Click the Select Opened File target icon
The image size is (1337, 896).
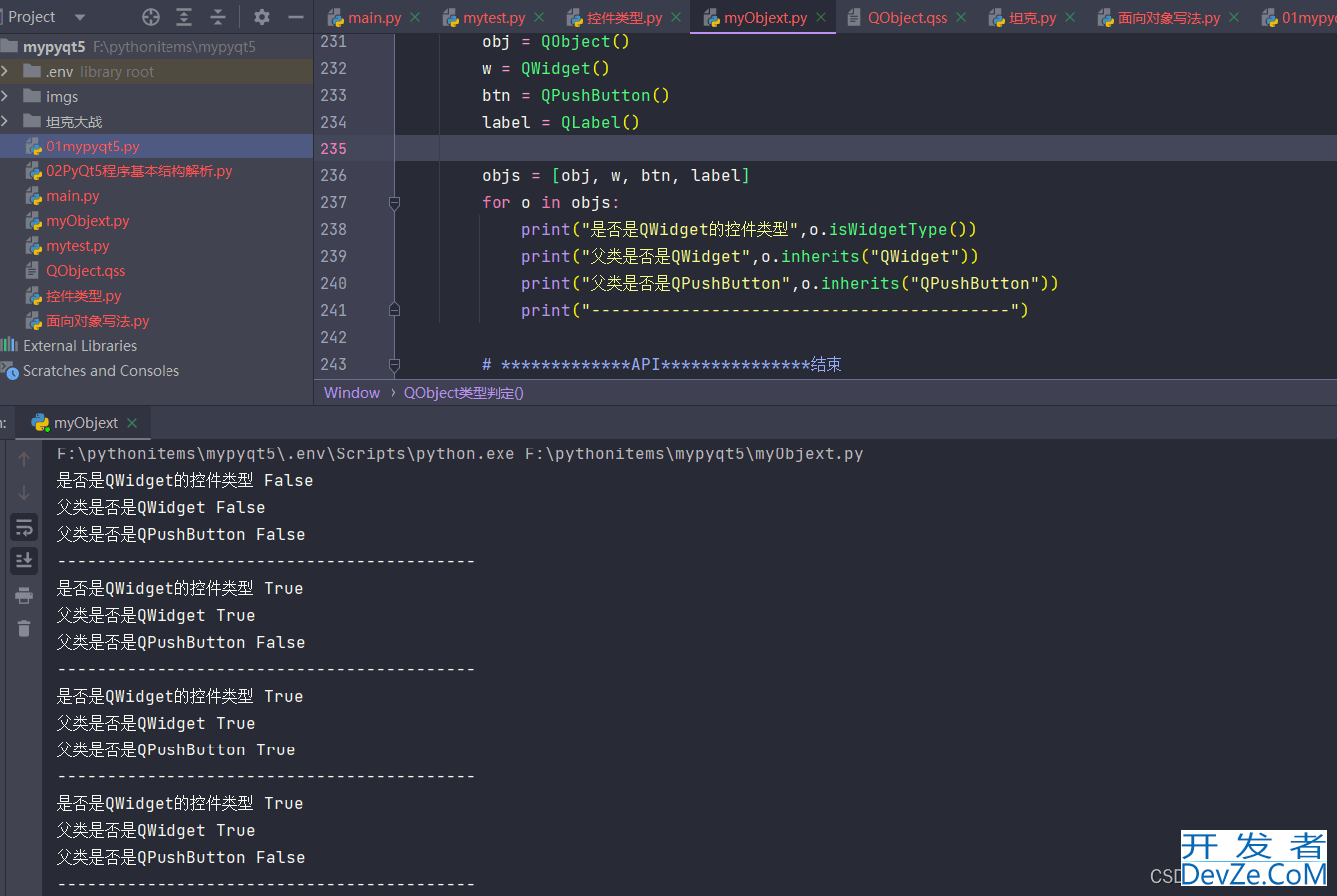coord(151,17)
